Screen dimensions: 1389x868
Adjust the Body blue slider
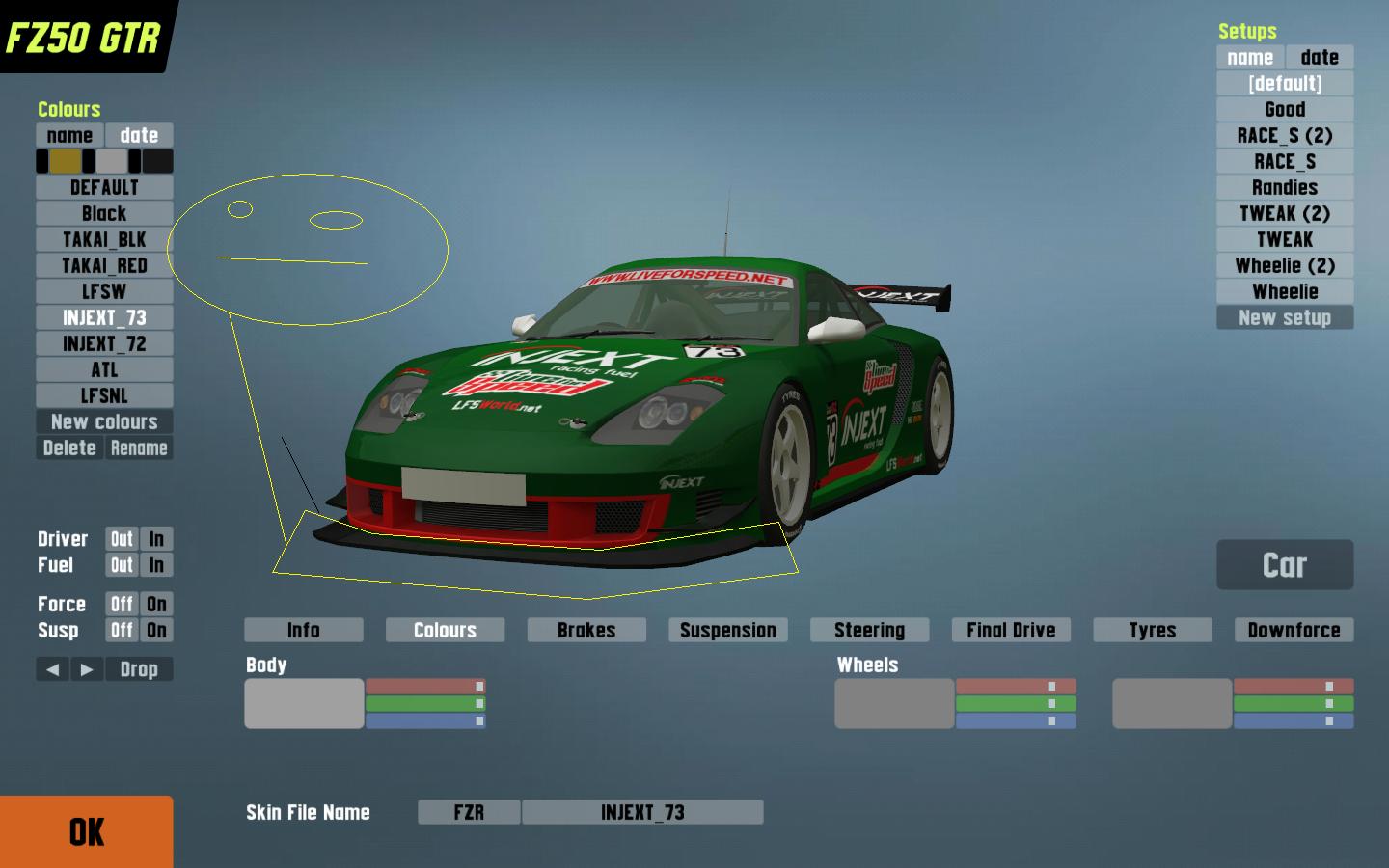pos(425,720)
